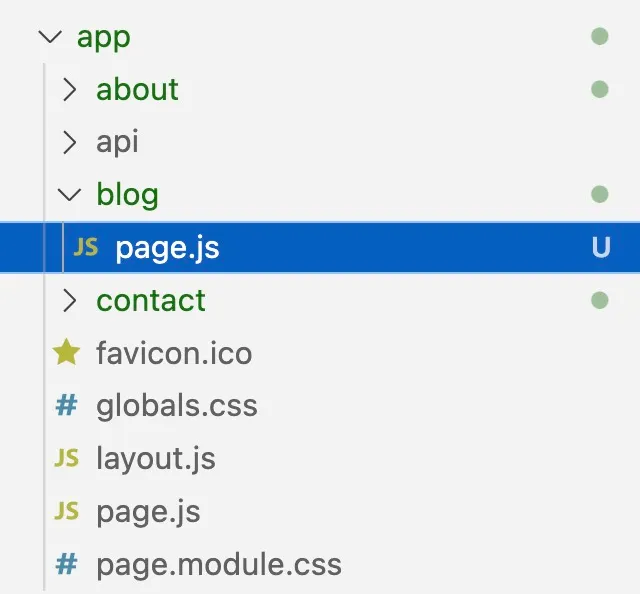Collapse the blog folder chevron
The image size is (640, 594).
[x=69, y=195]
